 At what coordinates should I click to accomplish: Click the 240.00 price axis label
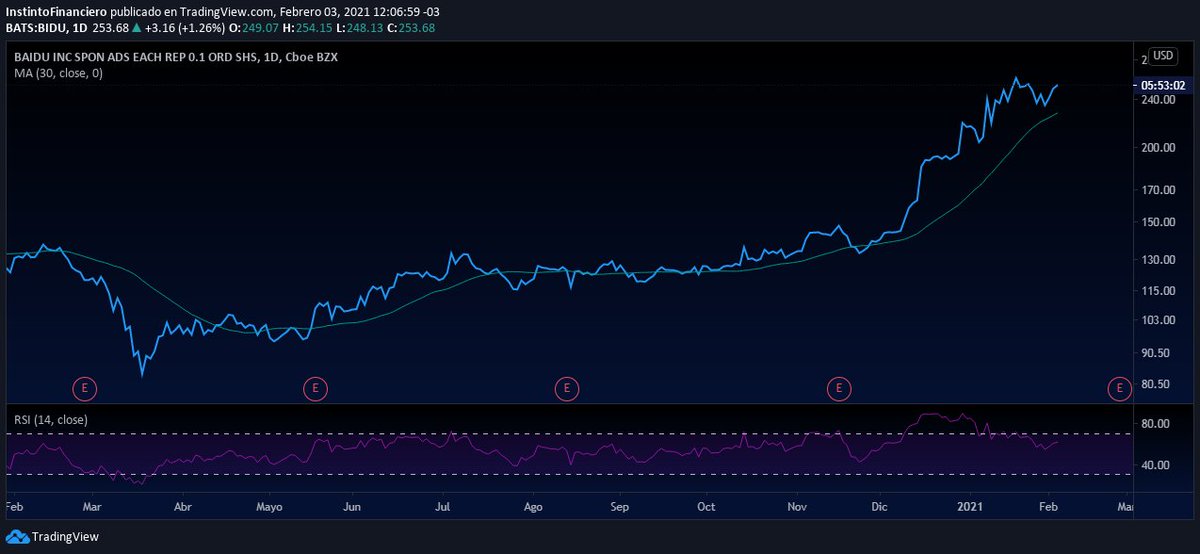click(x=1157, y=100)
